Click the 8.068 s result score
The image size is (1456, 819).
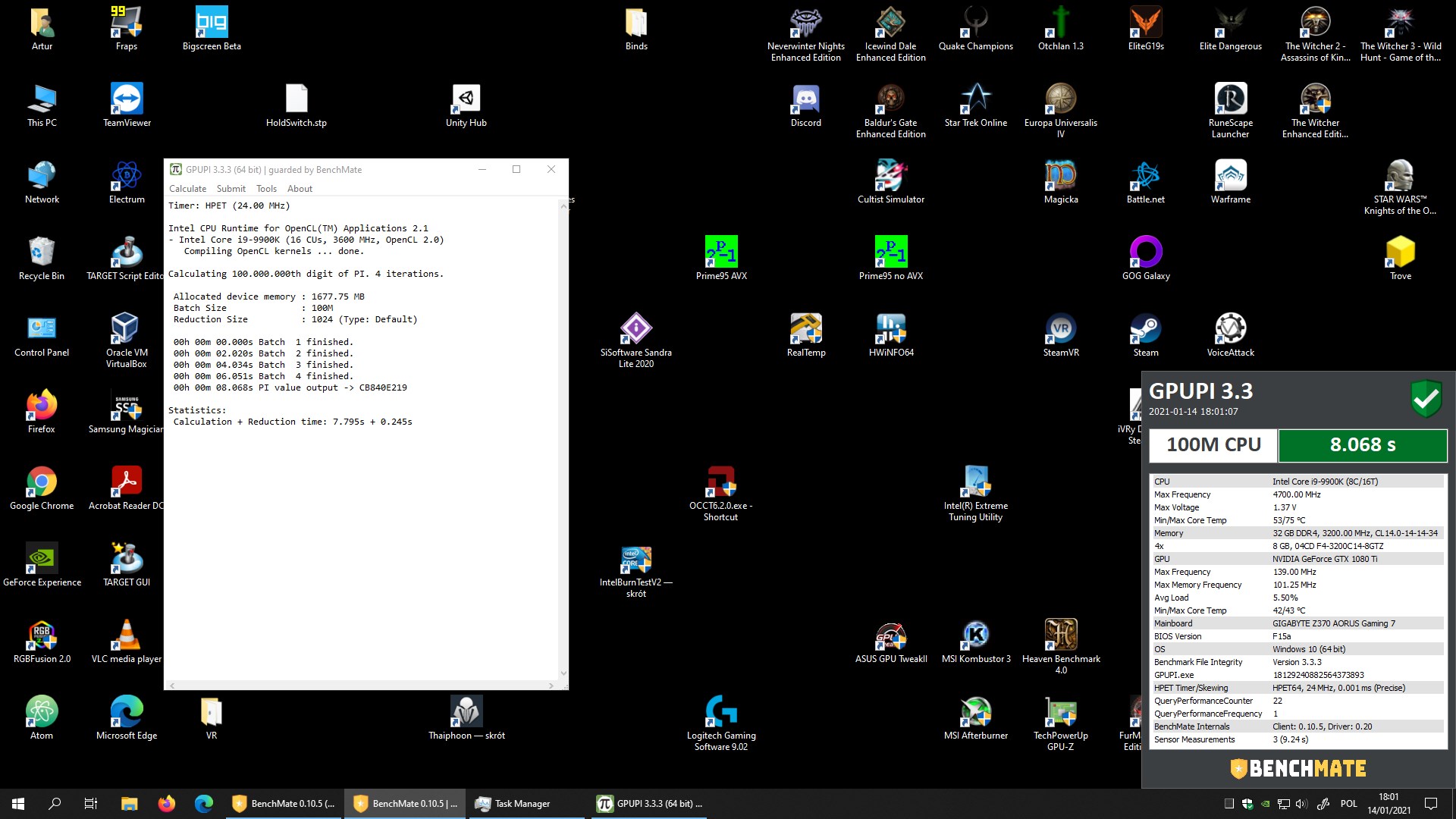coord(1363,445)
